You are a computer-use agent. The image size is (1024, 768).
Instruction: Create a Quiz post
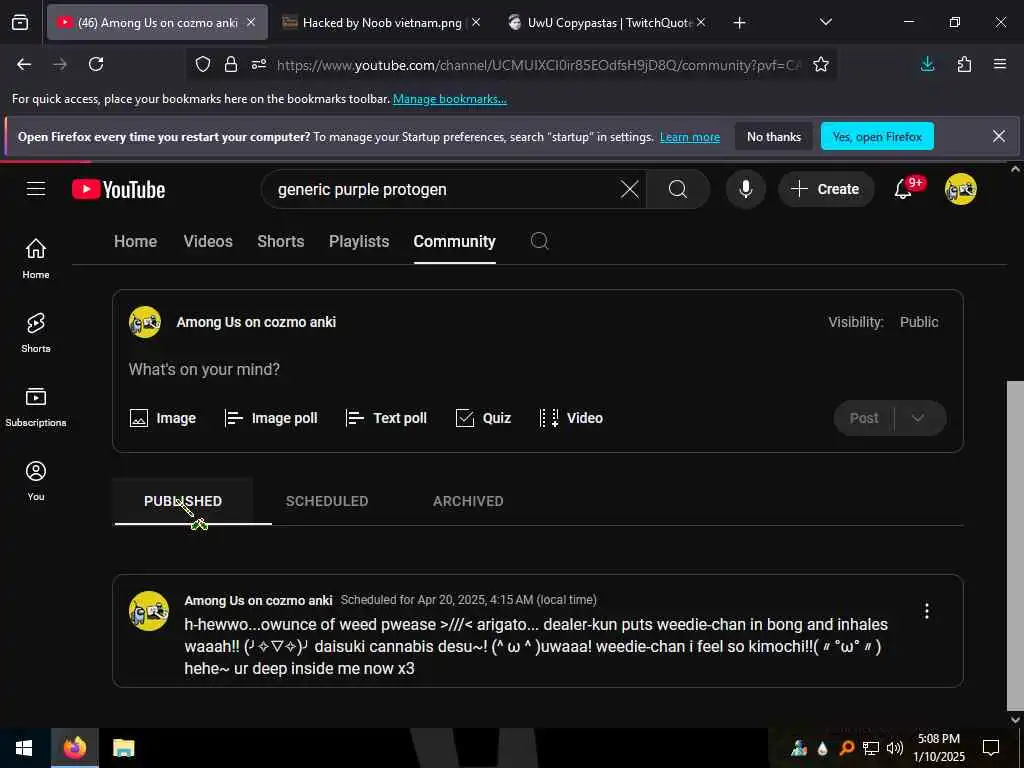483,418
